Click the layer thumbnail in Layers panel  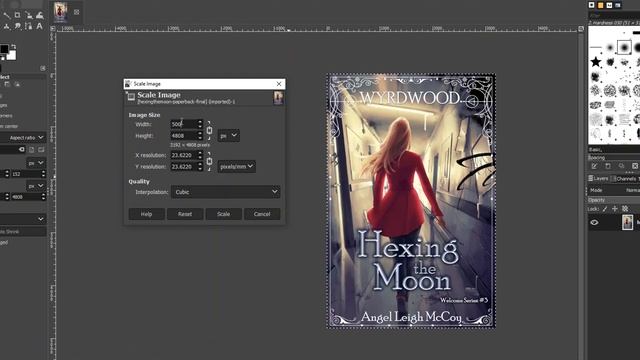click(627, 222)
